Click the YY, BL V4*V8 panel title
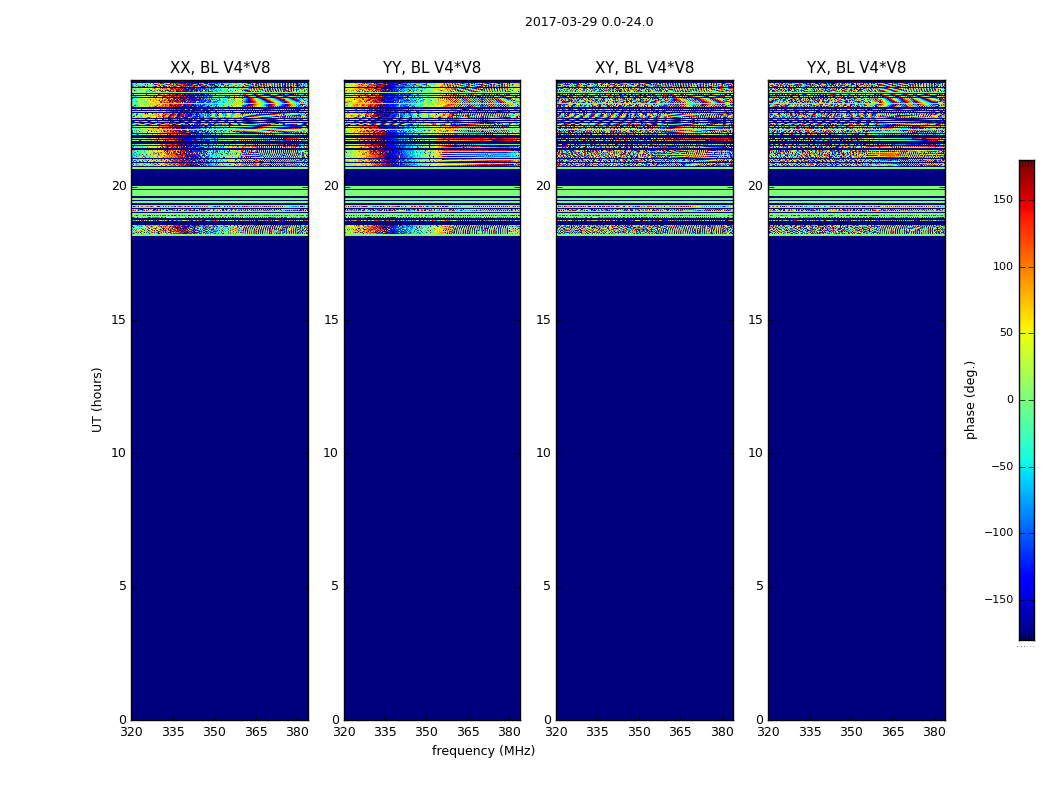 point(432,68)
